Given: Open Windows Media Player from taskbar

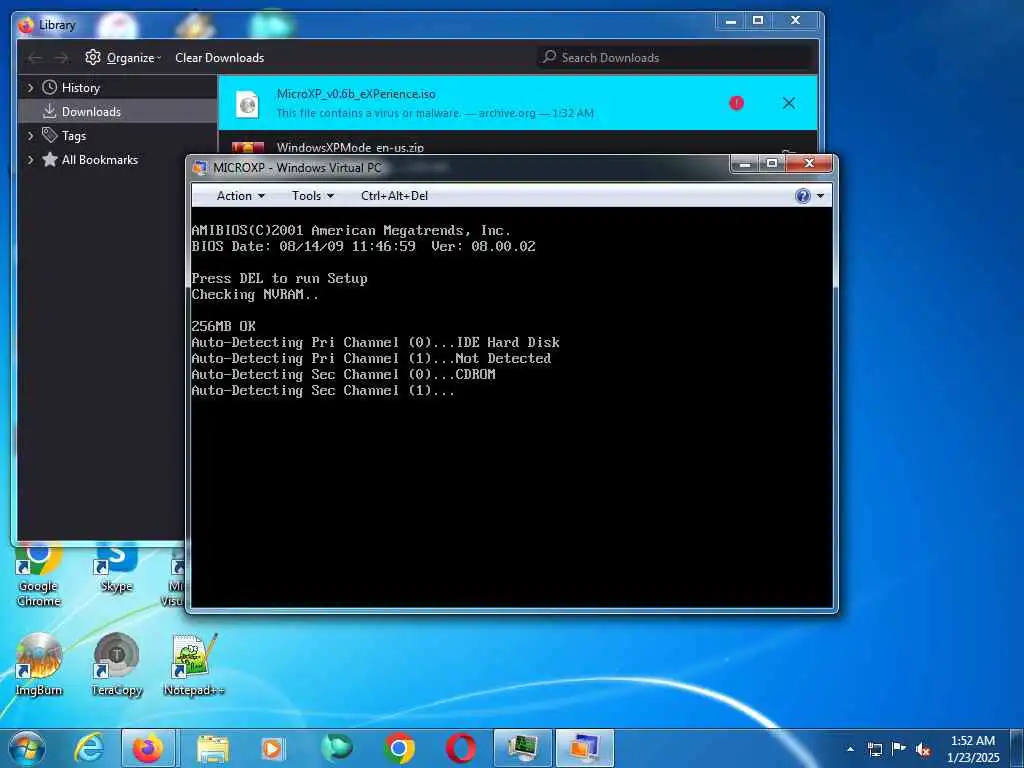Looking at the screenshot, I should click(273, 748).
